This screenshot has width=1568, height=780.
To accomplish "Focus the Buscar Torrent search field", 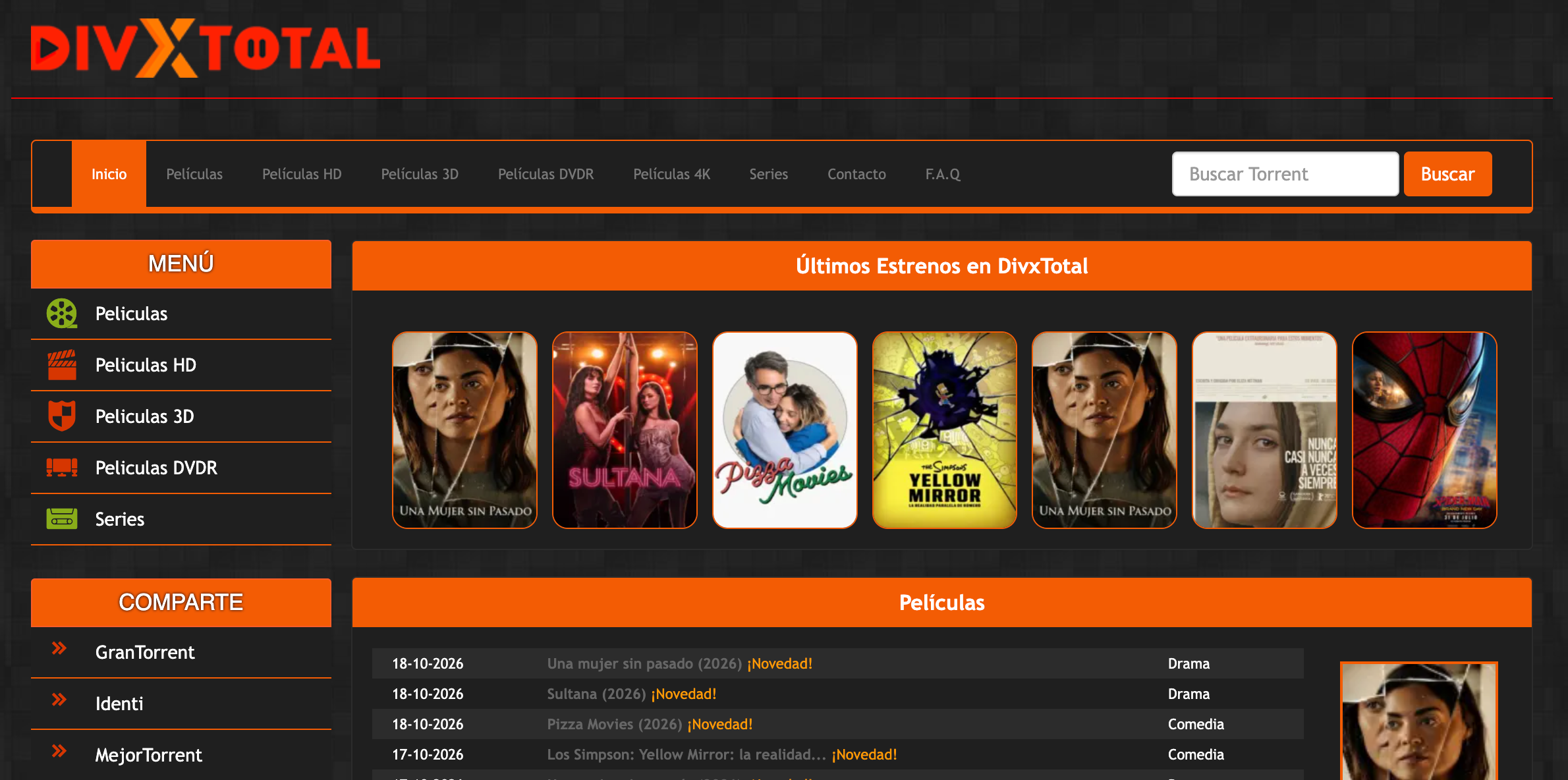I will (x=1285, y=174).
